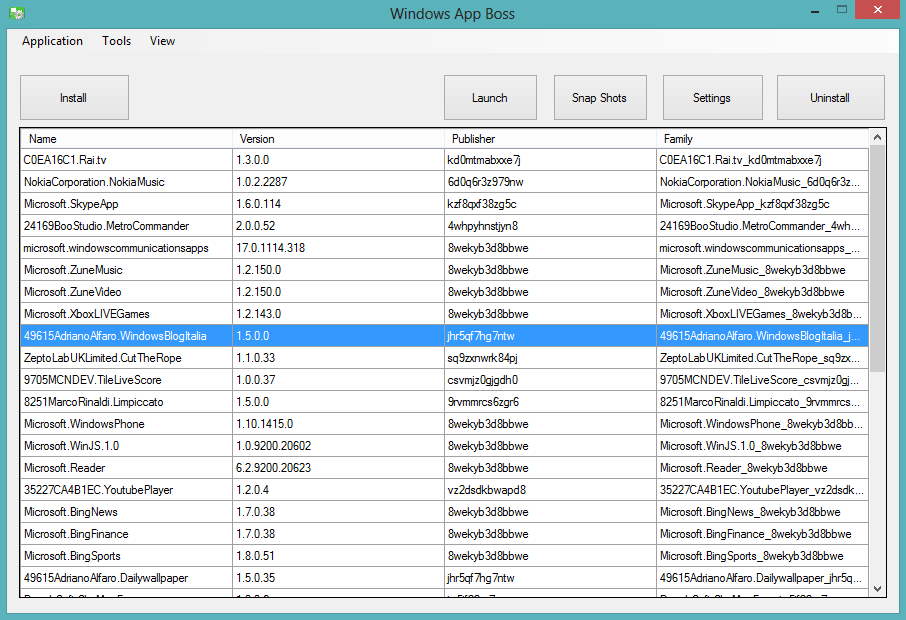Select ZeptoLabUKLimited.CutTheRope app

[444, 358]
